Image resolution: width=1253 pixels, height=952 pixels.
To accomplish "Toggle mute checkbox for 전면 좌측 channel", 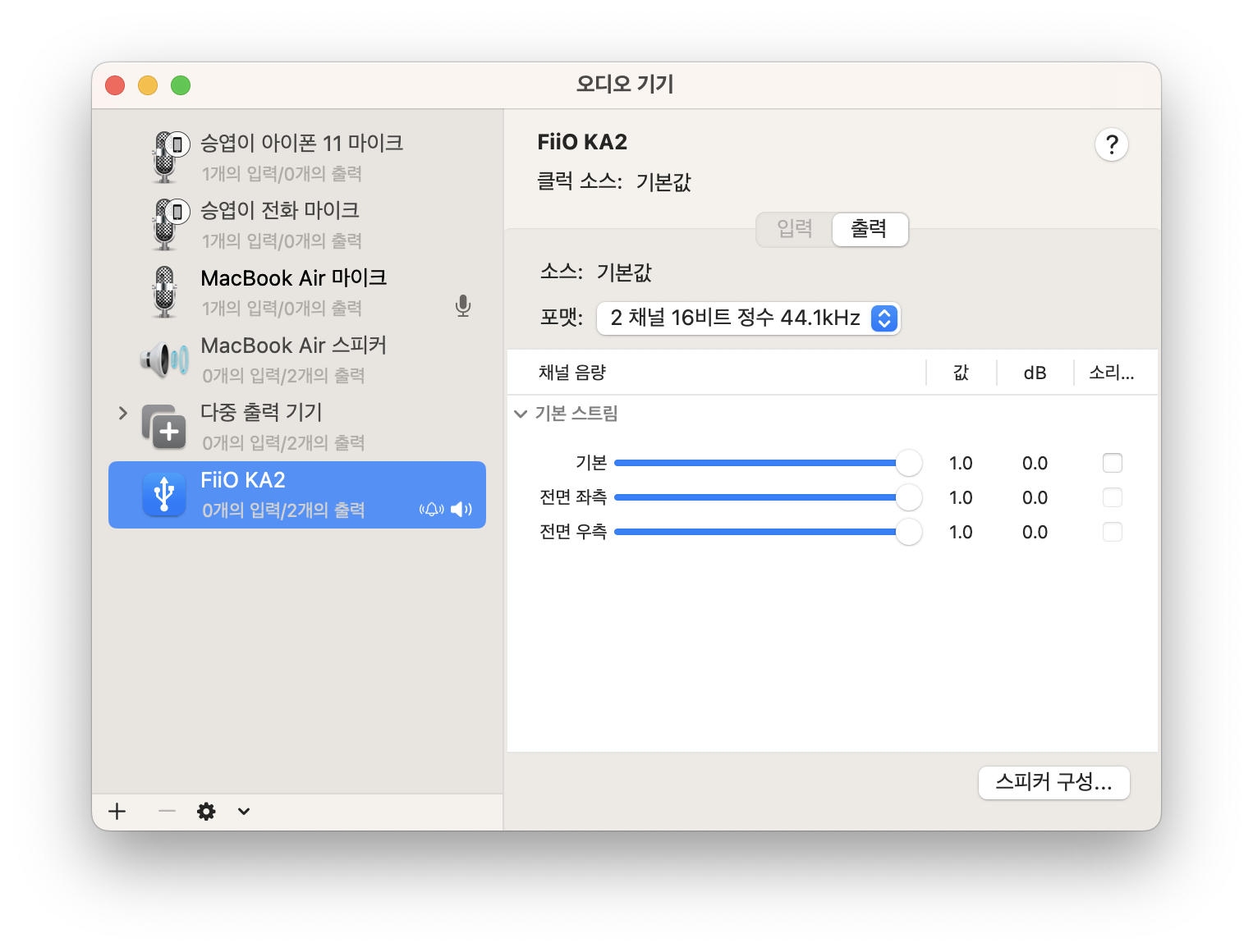I will [1113, 497].
